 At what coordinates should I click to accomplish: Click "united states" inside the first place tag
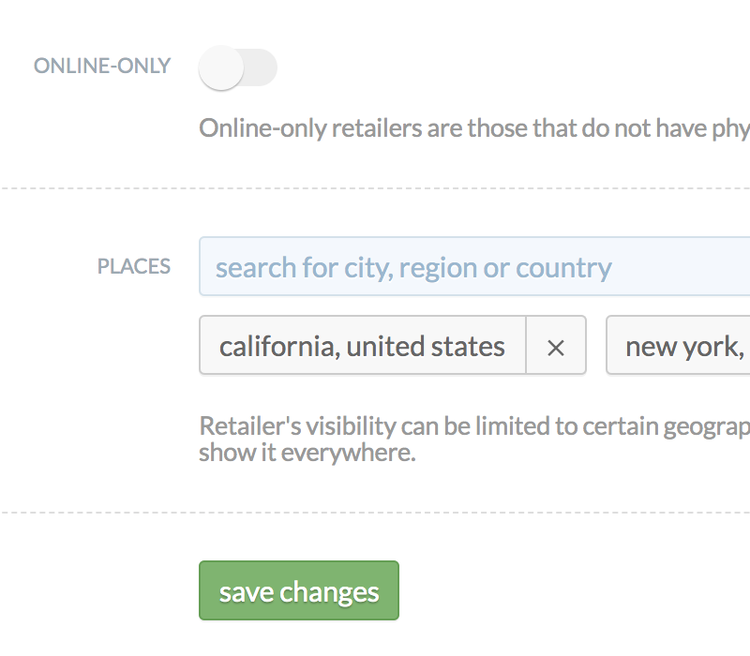tap(426, 346)
